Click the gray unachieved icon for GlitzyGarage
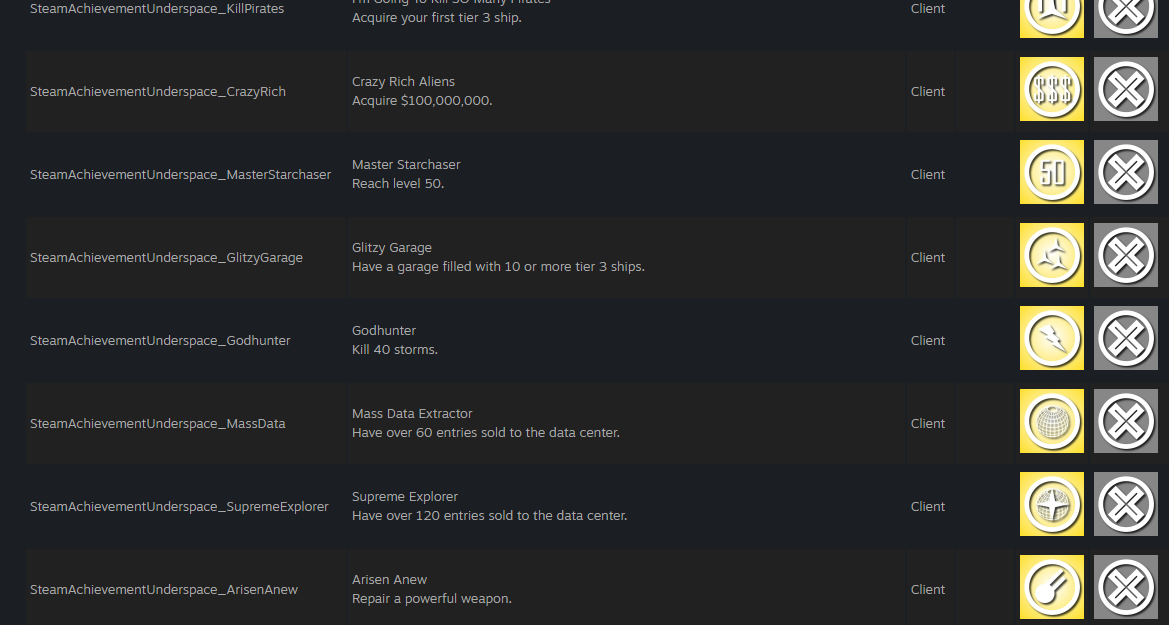The width and height of the screenshot is (1169, 625). 1126,255
